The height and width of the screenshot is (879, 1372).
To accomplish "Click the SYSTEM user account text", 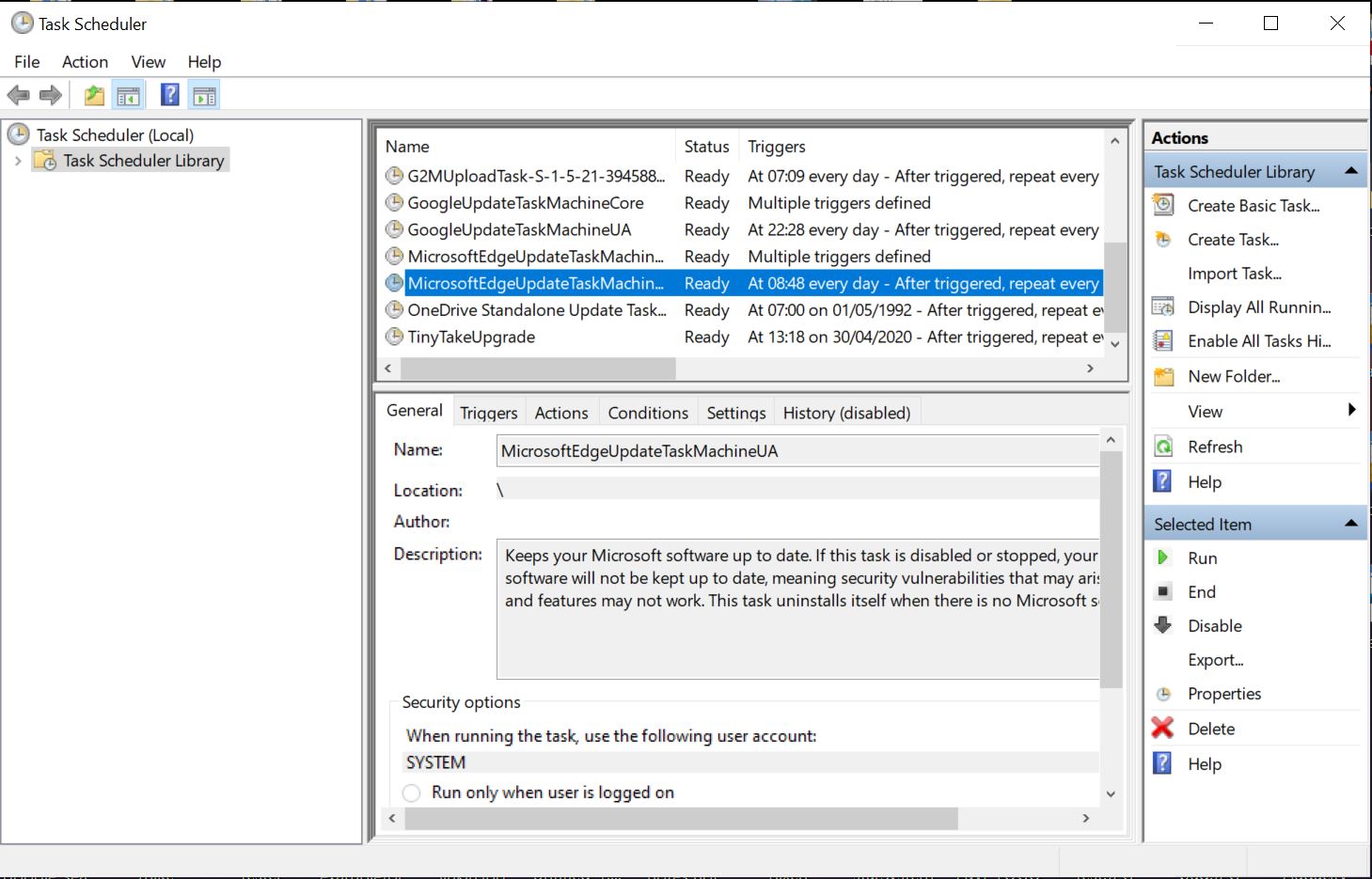I will 435,762.
